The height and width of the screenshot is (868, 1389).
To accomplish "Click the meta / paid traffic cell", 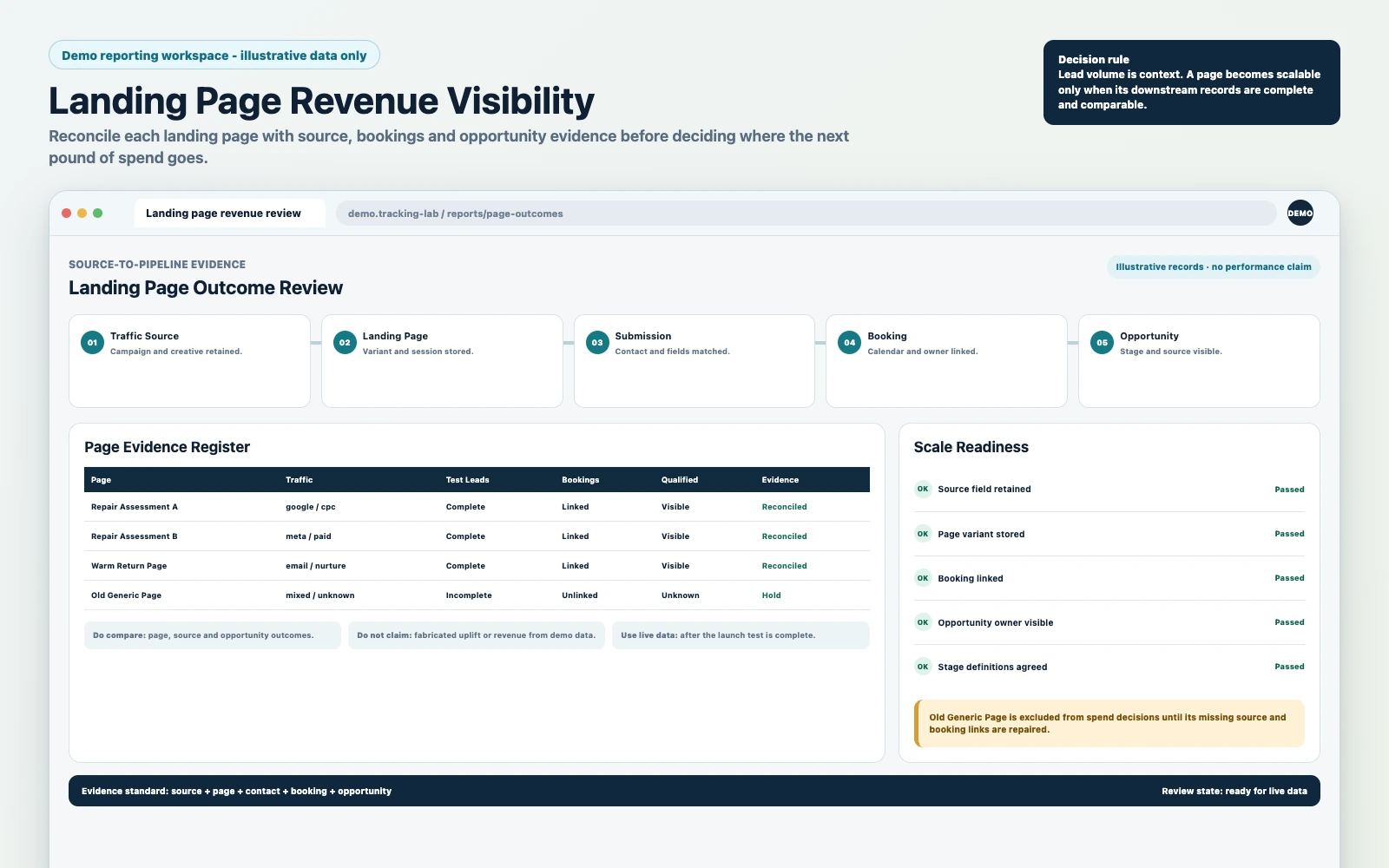I will (308, 536).
